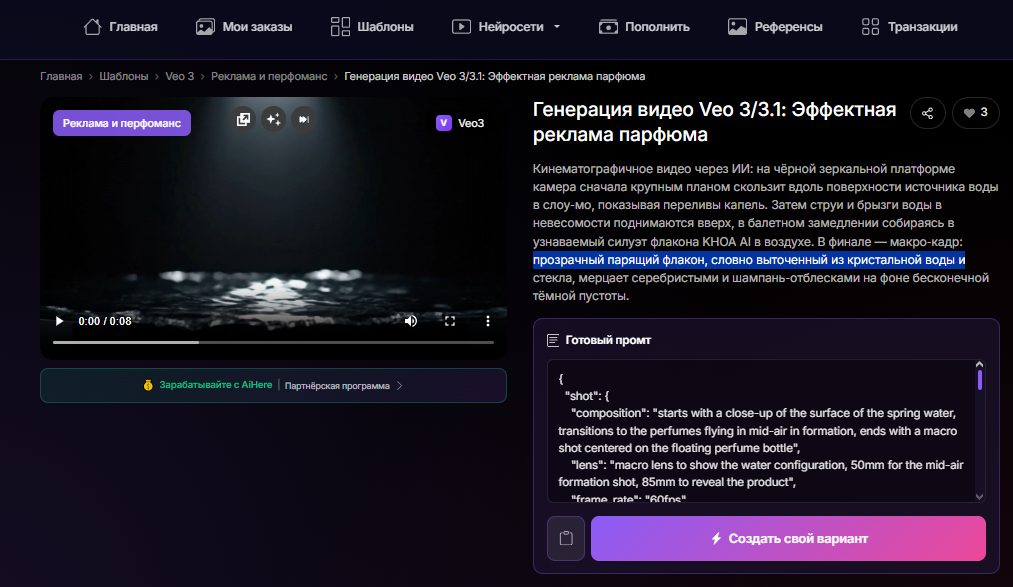Image resolution: width=1013 pixels, height=587 pixels.
Task: Click the Создать свой вариант button
Action: pos(788,538)
